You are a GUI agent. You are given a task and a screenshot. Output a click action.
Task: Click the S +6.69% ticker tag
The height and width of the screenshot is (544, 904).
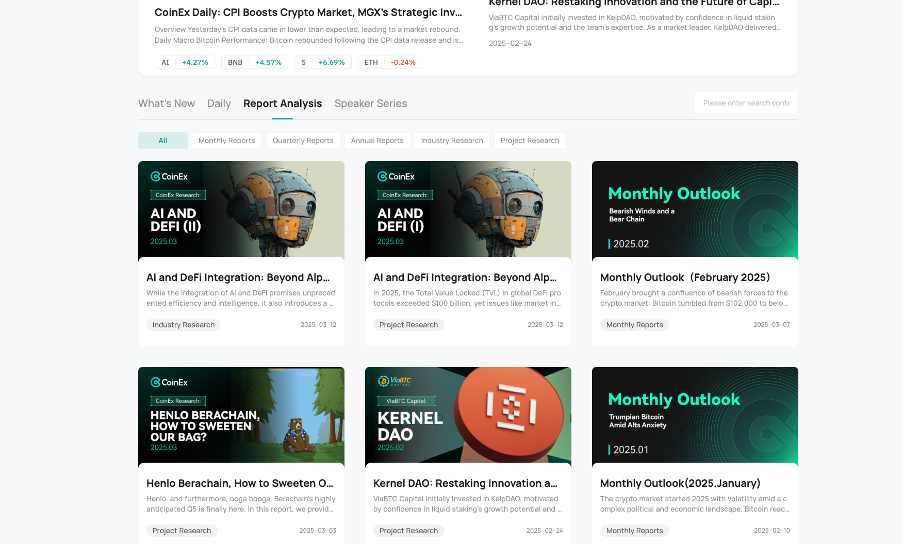[322, 62]
